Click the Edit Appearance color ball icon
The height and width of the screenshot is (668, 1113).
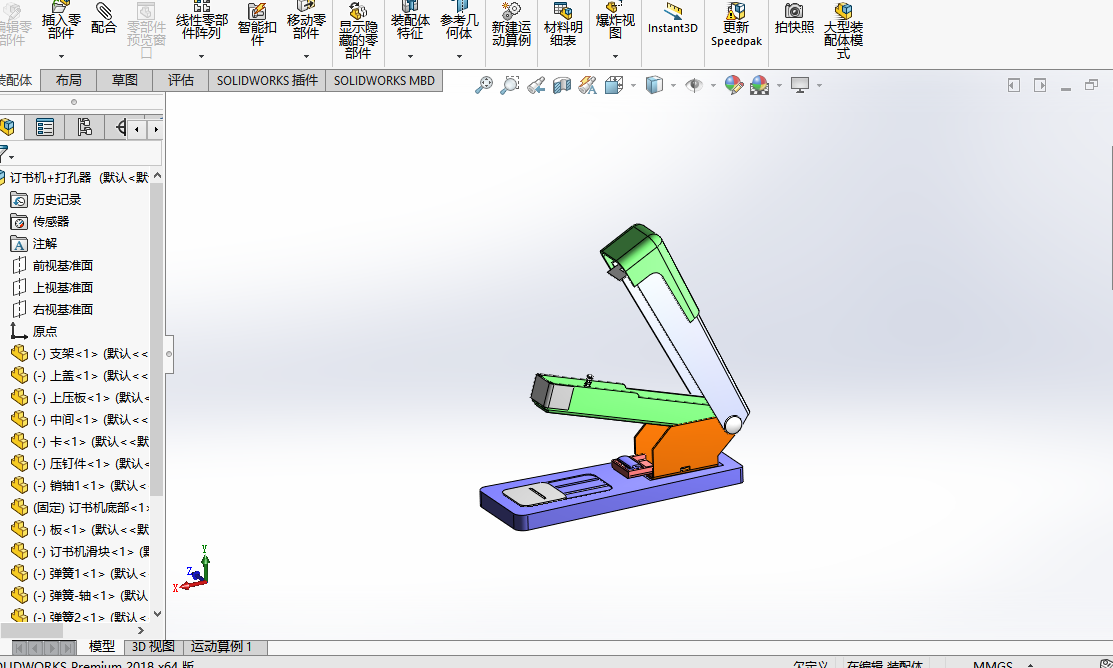click(733, 85)
